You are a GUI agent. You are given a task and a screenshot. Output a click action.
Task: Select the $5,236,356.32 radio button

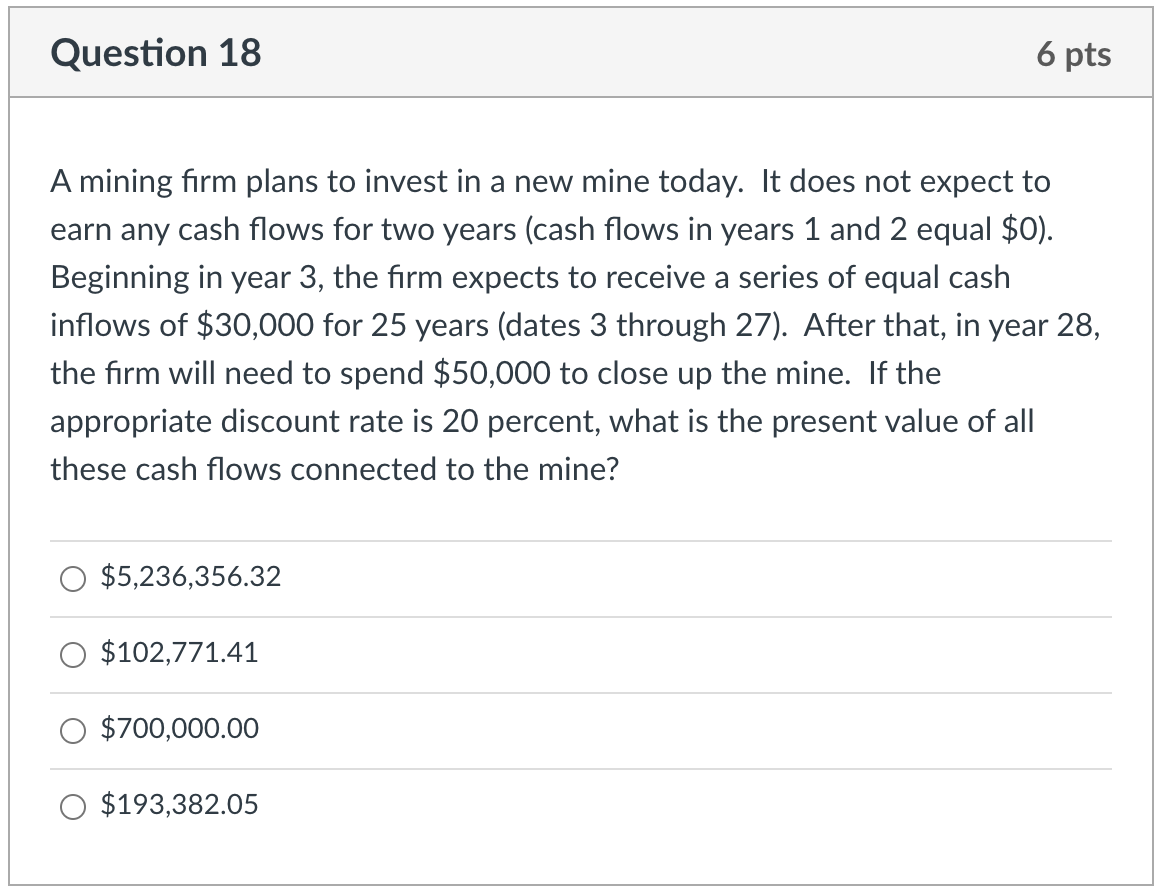pos(73,578)
